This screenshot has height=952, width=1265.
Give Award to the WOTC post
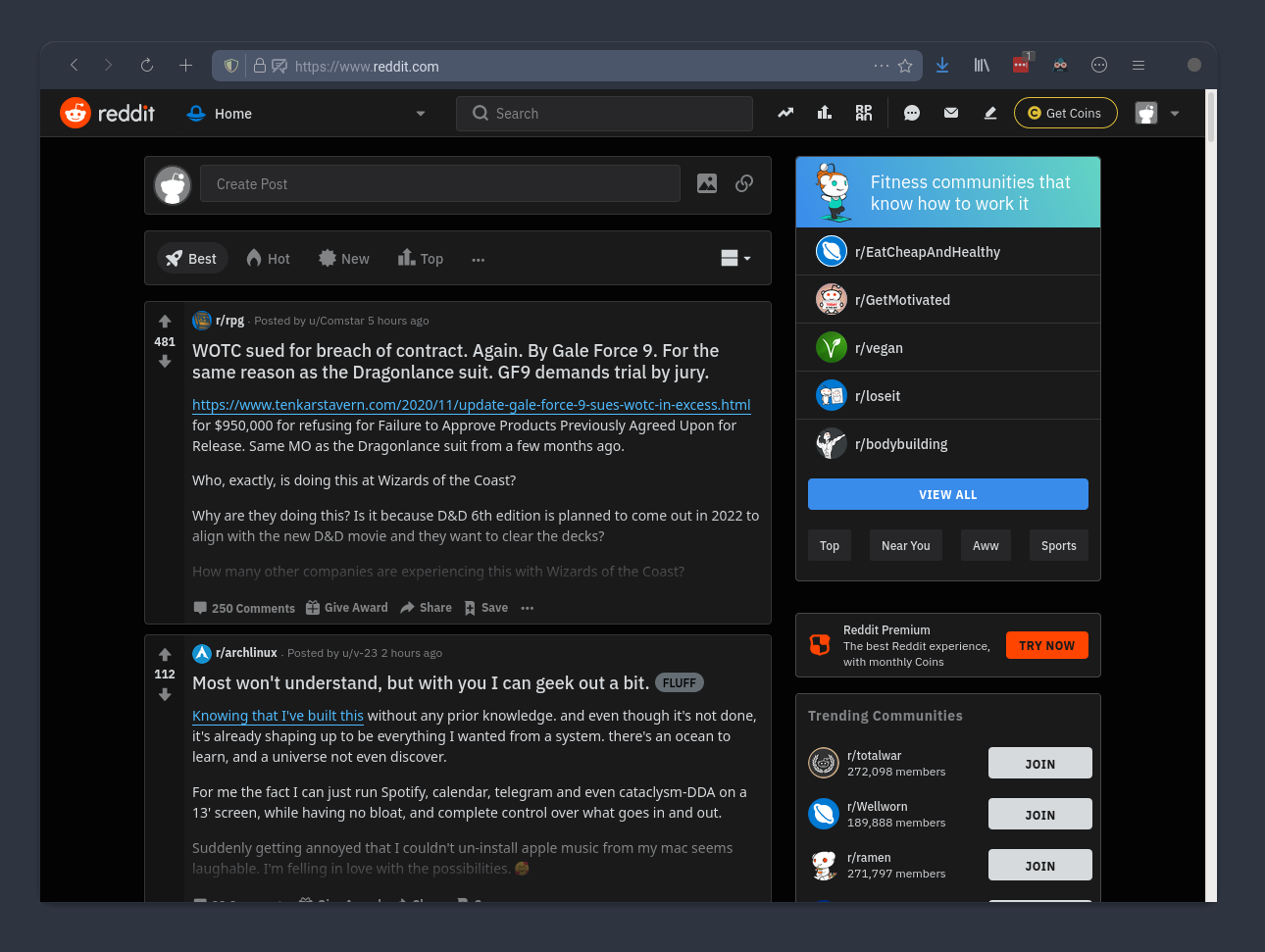coord(347,608)
